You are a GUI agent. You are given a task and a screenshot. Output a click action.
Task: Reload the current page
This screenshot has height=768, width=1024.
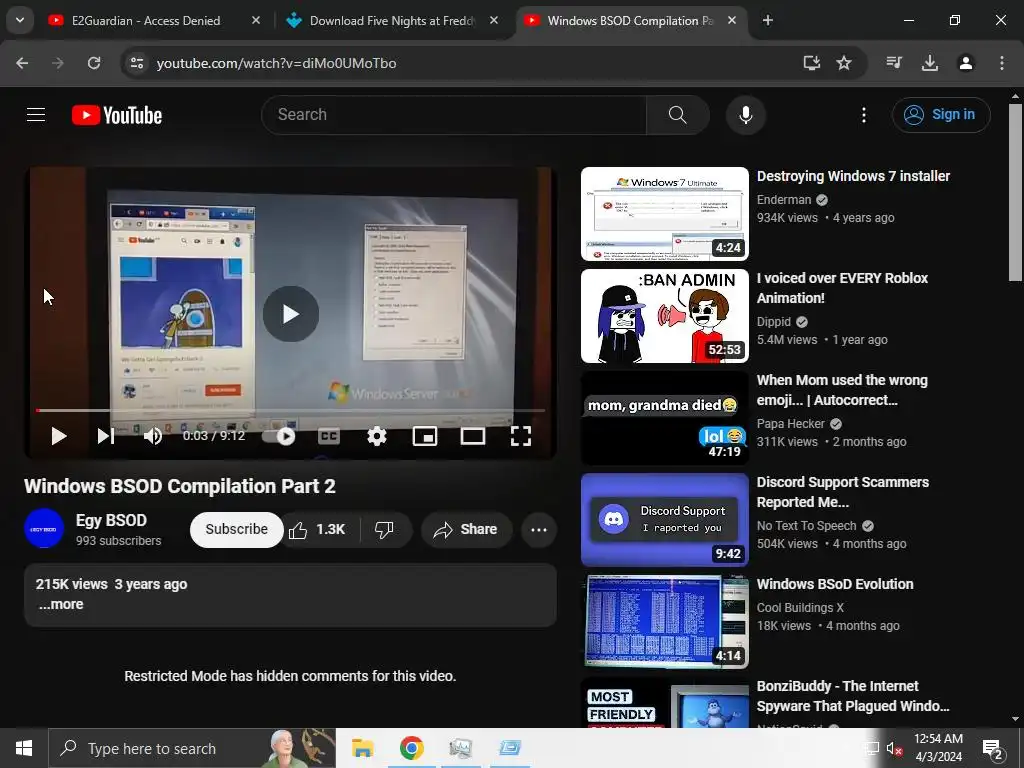point(94,63)
